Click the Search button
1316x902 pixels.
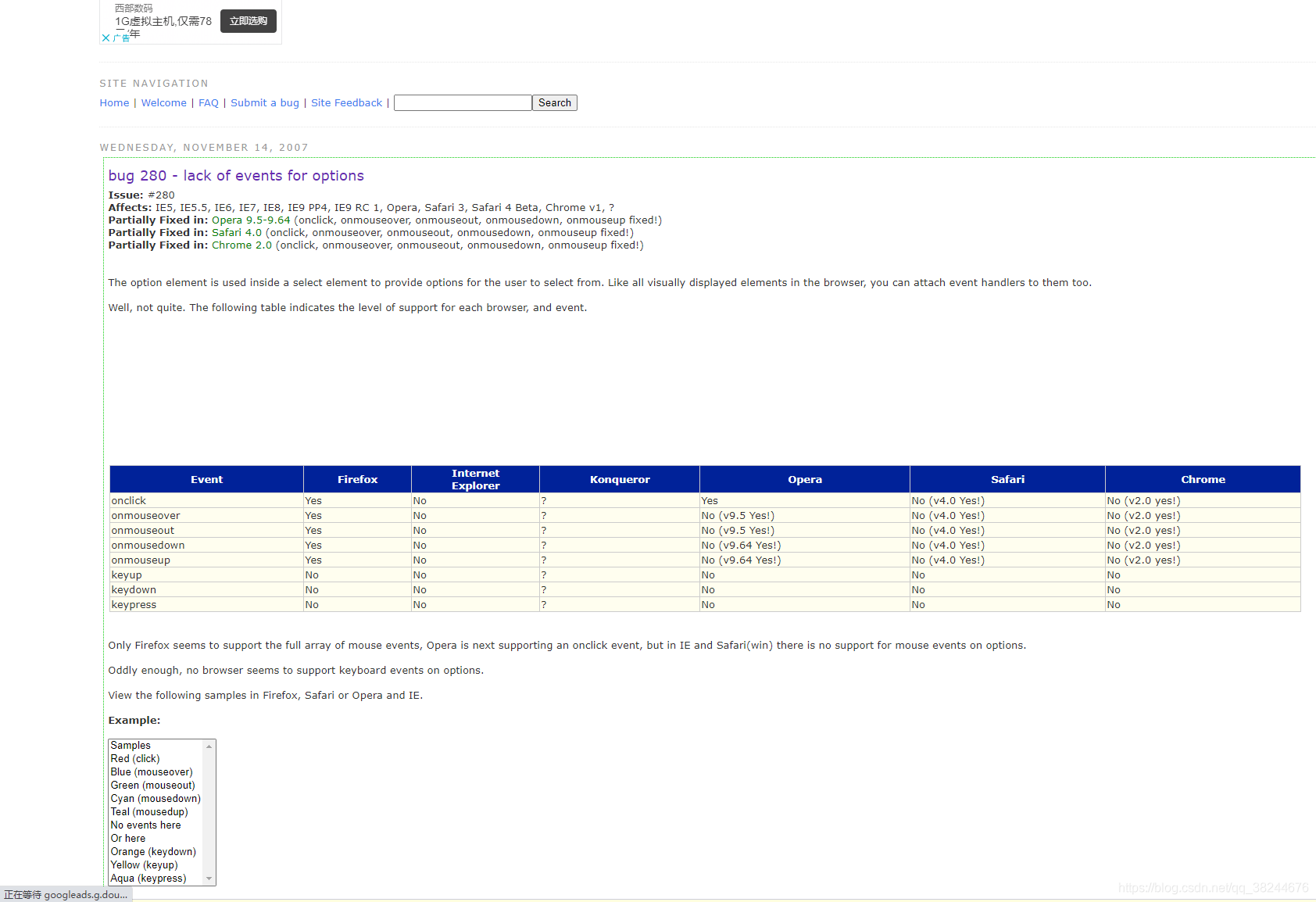coord(555,103)
